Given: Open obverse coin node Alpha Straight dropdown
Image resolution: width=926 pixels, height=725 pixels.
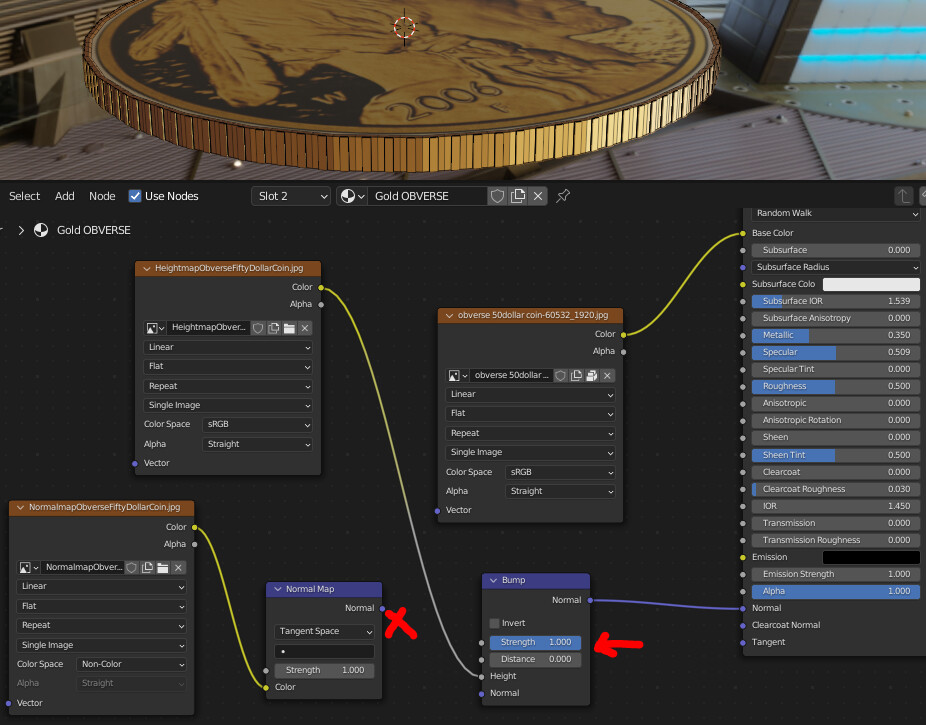Looking at the screenshot, I should [560, 491].
